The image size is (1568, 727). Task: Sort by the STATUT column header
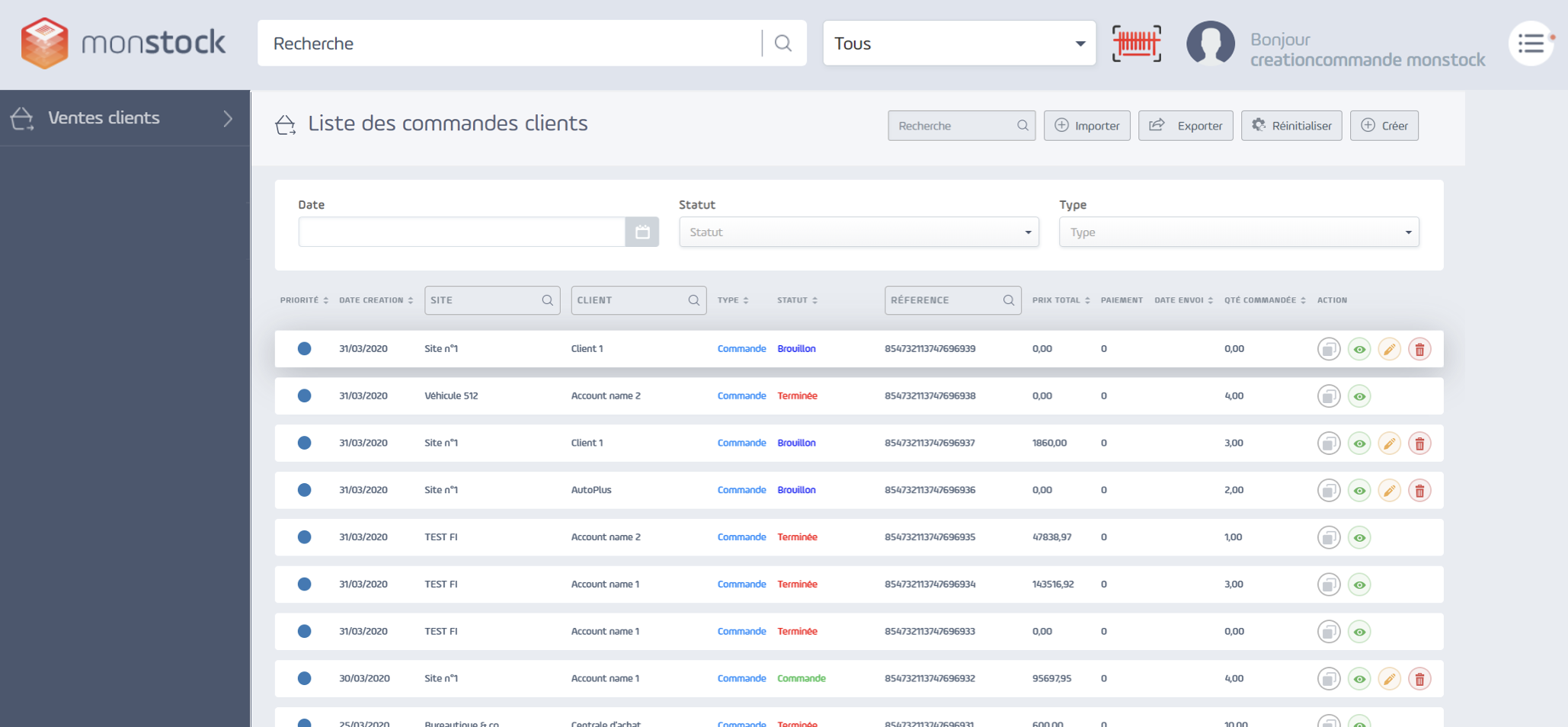tap(797, 300)
